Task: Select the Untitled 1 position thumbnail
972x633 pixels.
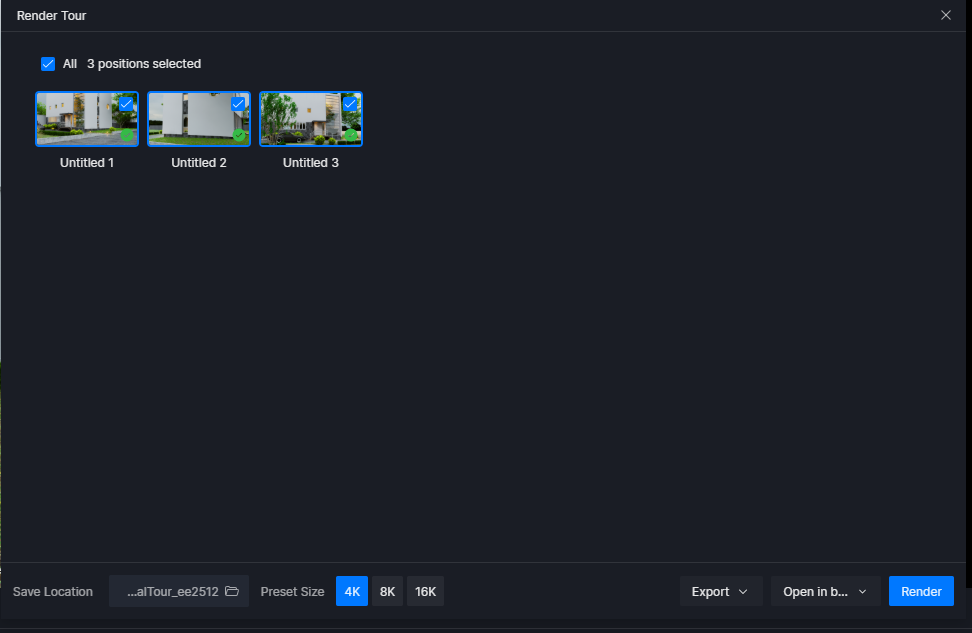Action: point(87,119)
